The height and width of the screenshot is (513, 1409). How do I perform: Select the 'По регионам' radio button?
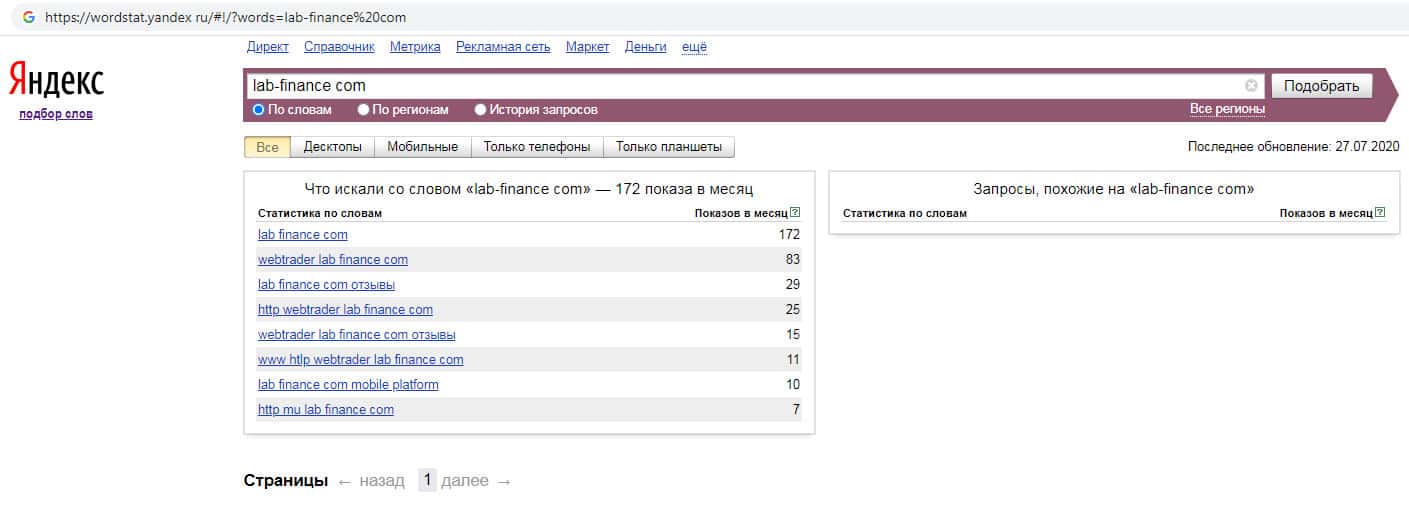point(364,110)
